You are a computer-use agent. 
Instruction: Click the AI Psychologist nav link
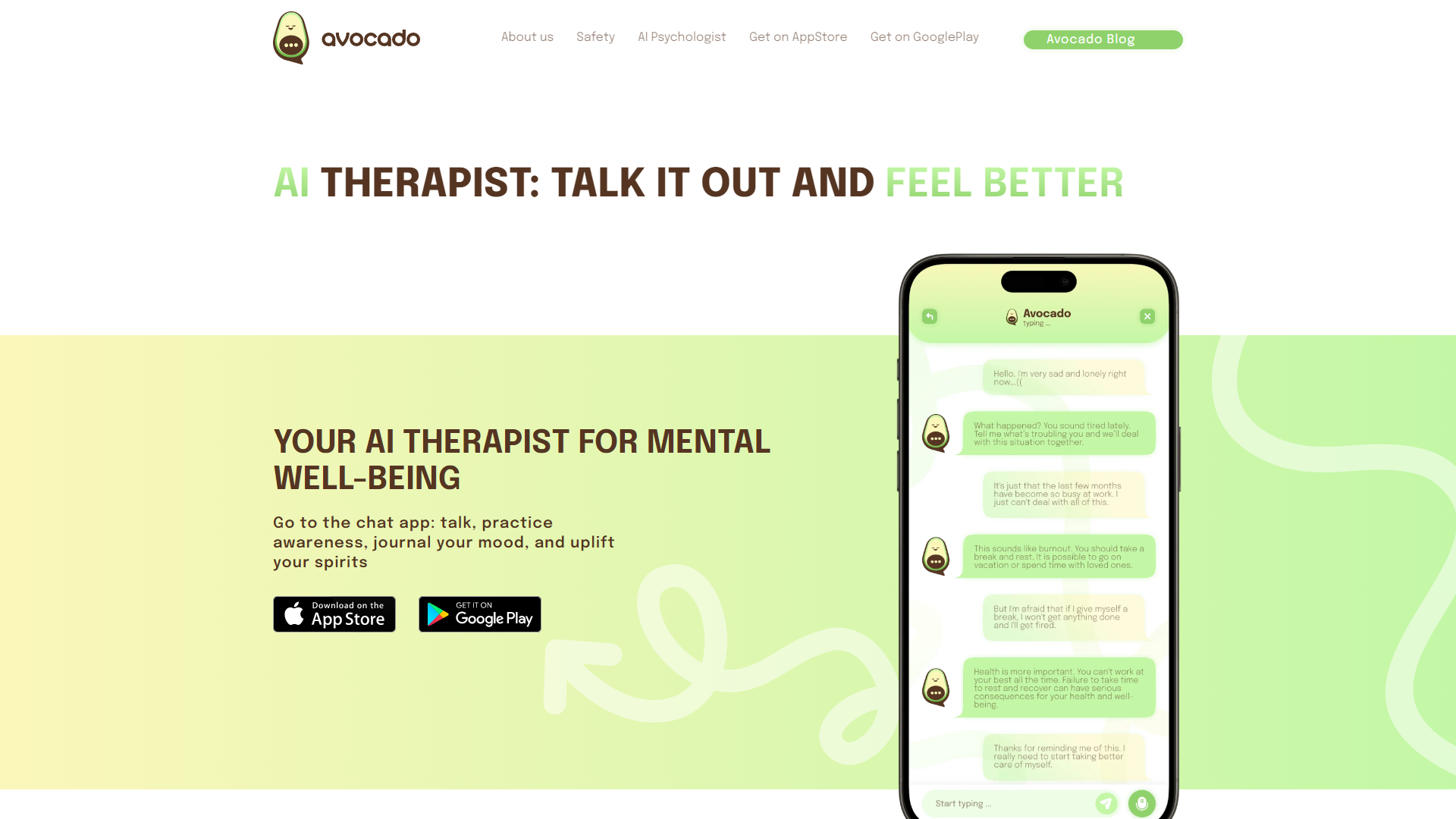[682, 38]
